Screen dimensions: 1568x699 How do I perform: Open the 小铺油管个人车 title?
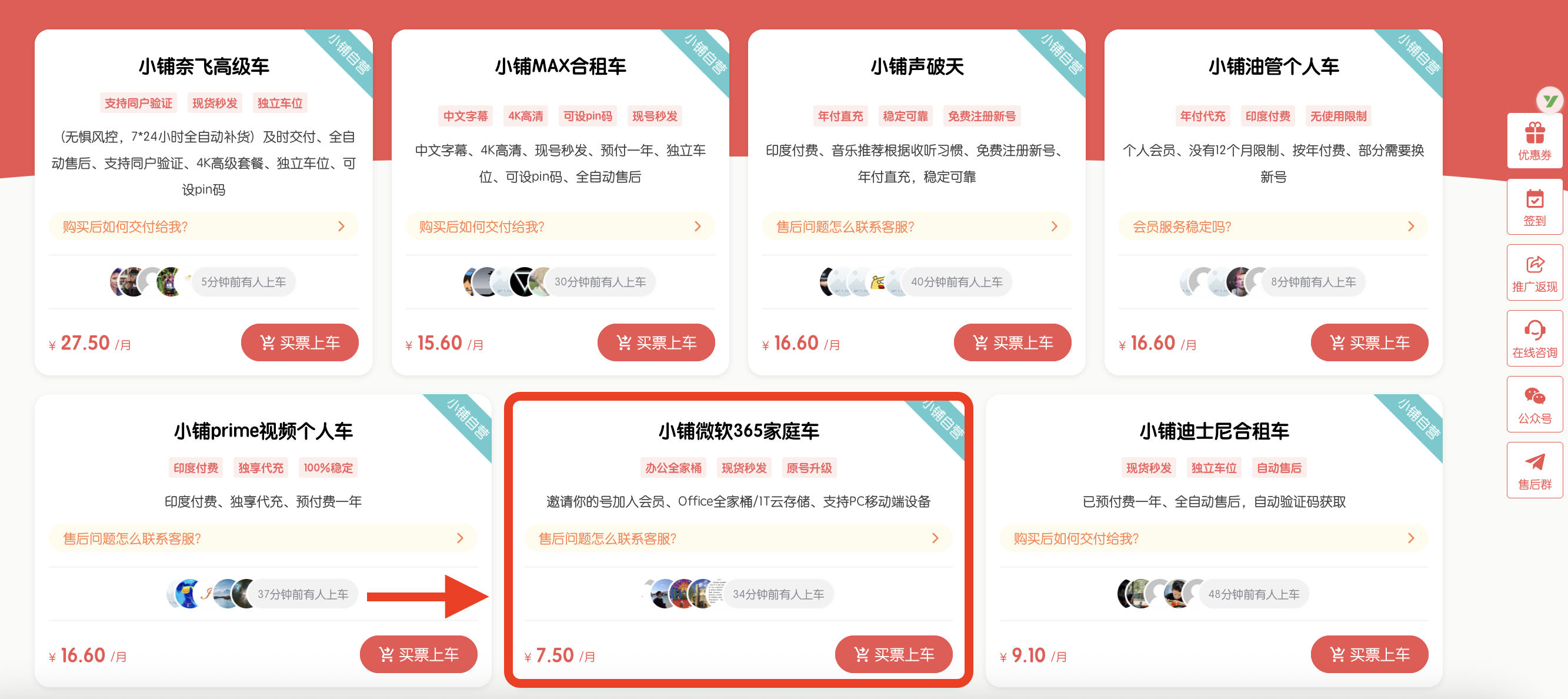[x=1273, y=66]
